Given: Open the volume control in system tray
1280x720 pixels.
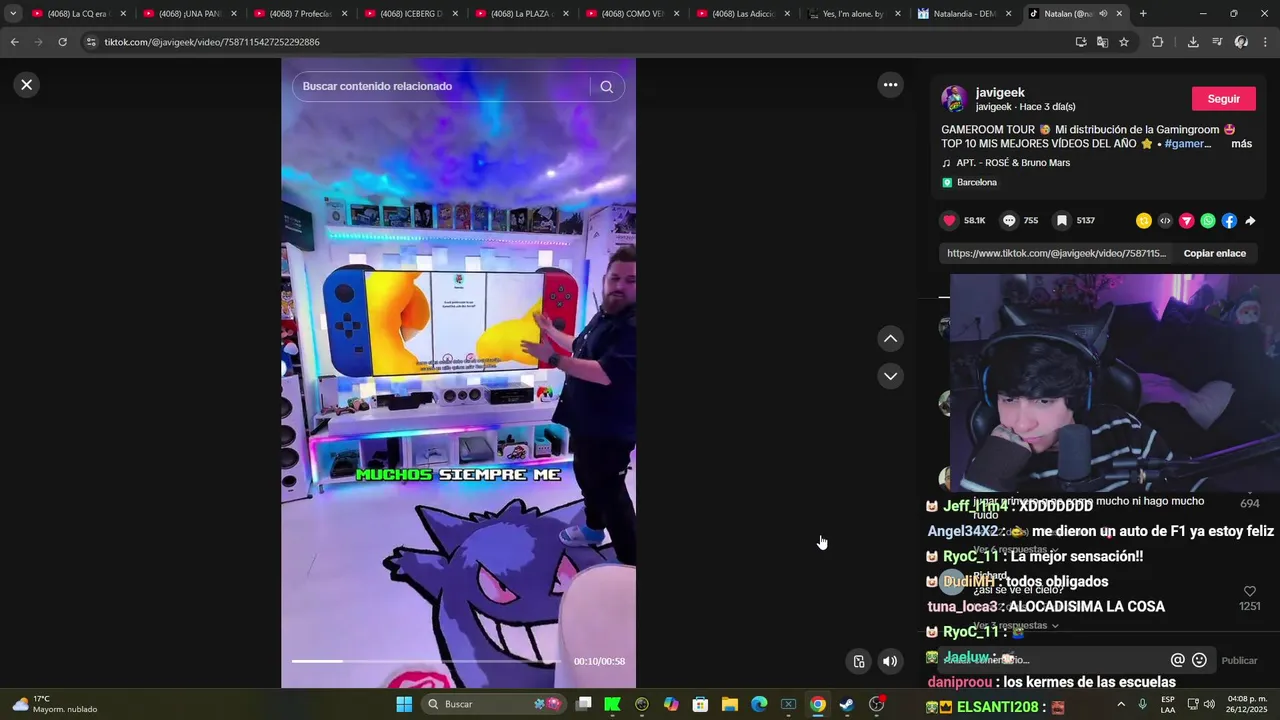Looking at the screenshot, I should click(1209, 704).
